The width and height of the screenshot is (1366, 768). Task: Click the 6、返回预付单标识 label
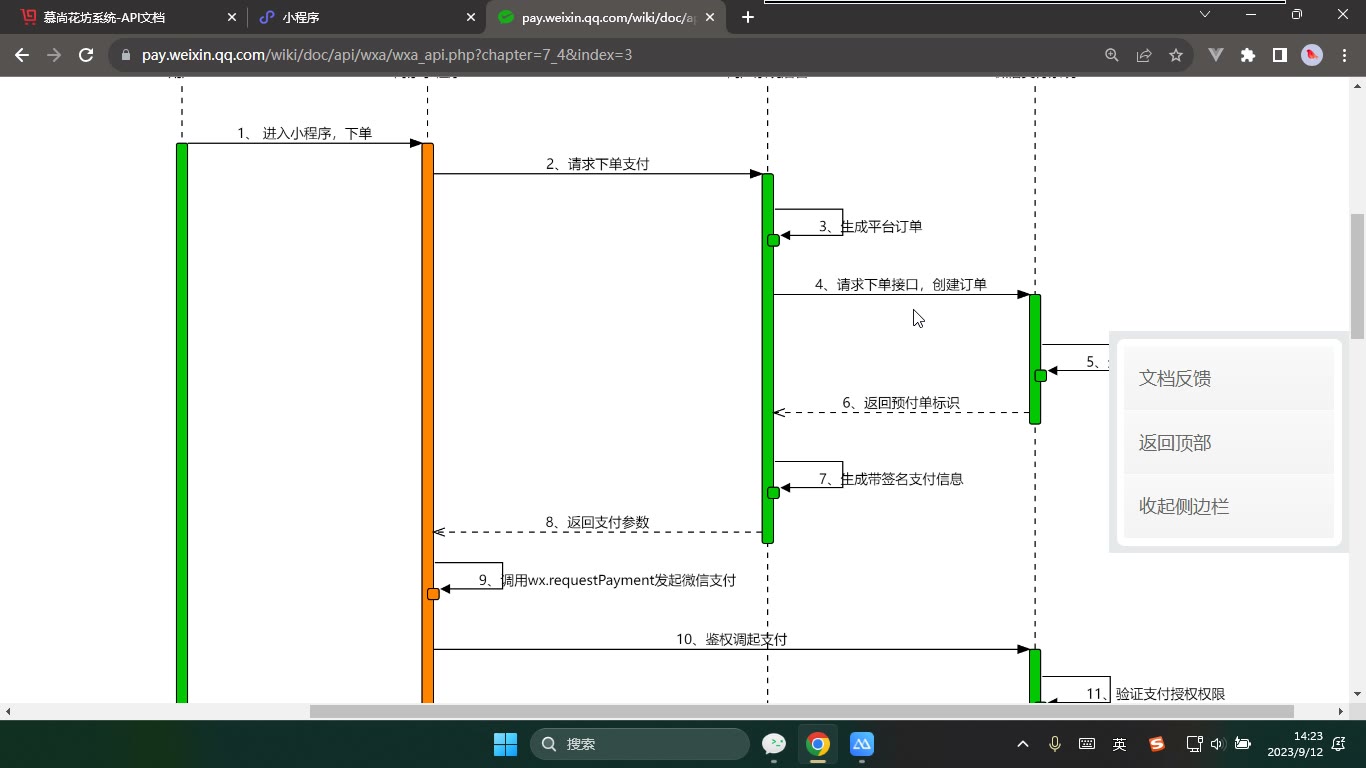click(901, 403)
